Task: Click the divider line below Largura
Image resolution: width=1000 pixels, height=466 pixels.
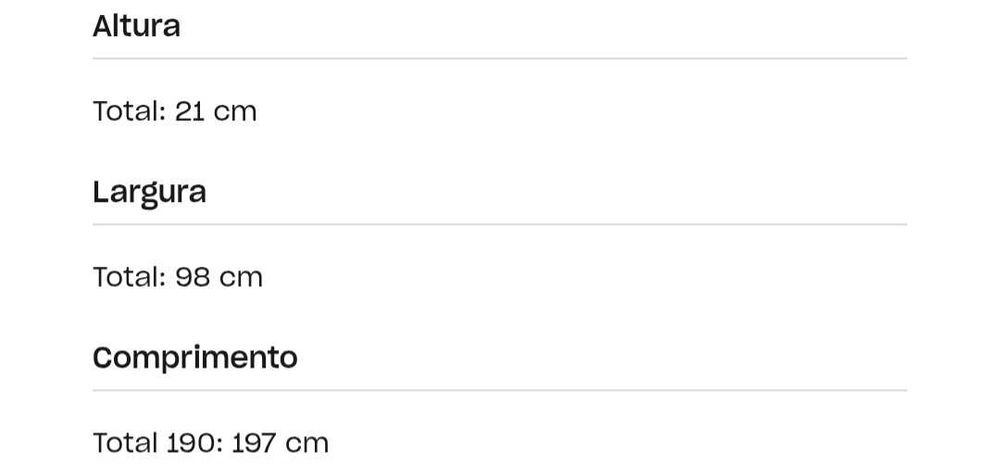Action: coord(500,224)
